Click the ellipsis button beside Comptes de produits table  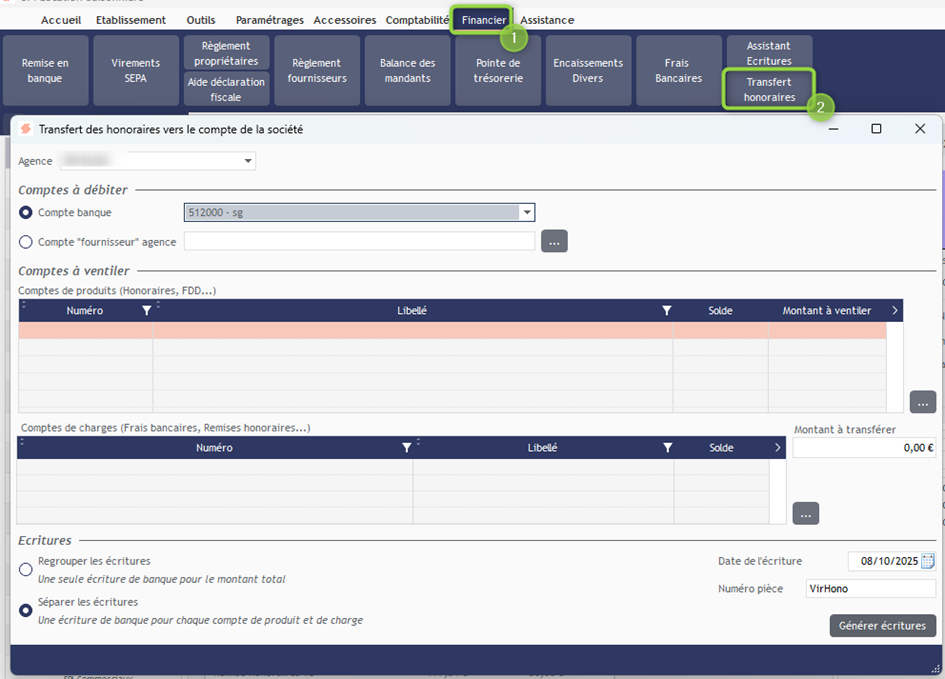coord(922,401)
